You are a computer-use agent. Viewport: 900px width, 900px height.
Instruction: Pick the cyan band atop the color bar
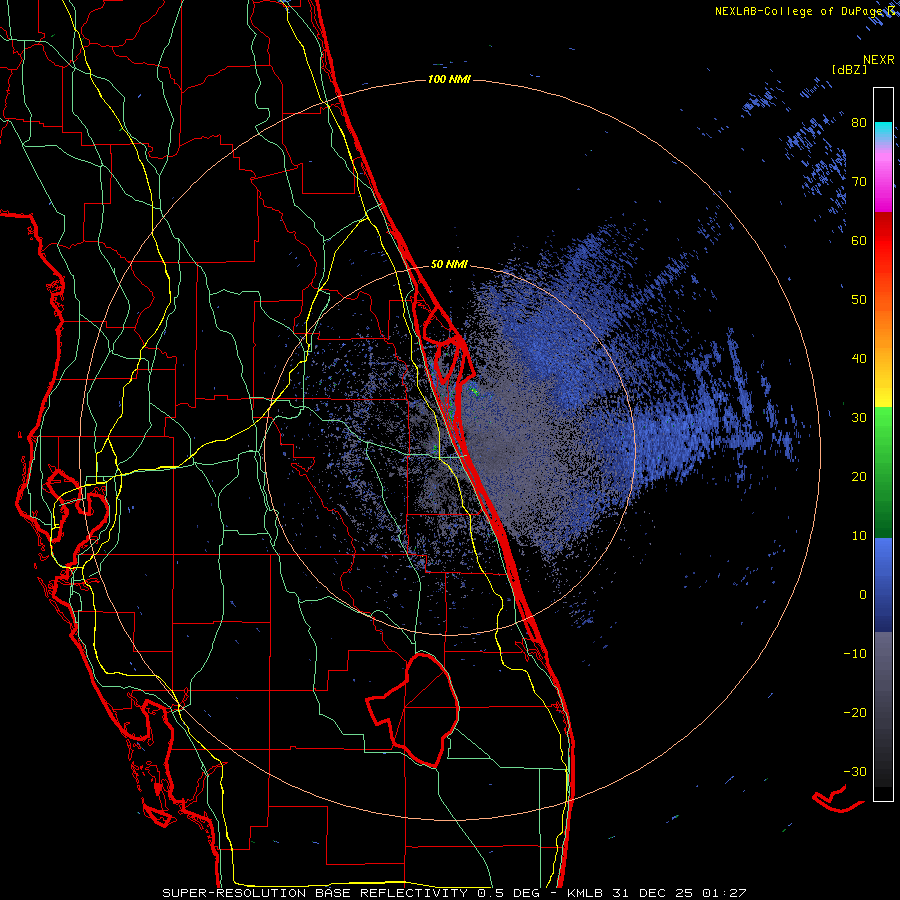point(883,131)
